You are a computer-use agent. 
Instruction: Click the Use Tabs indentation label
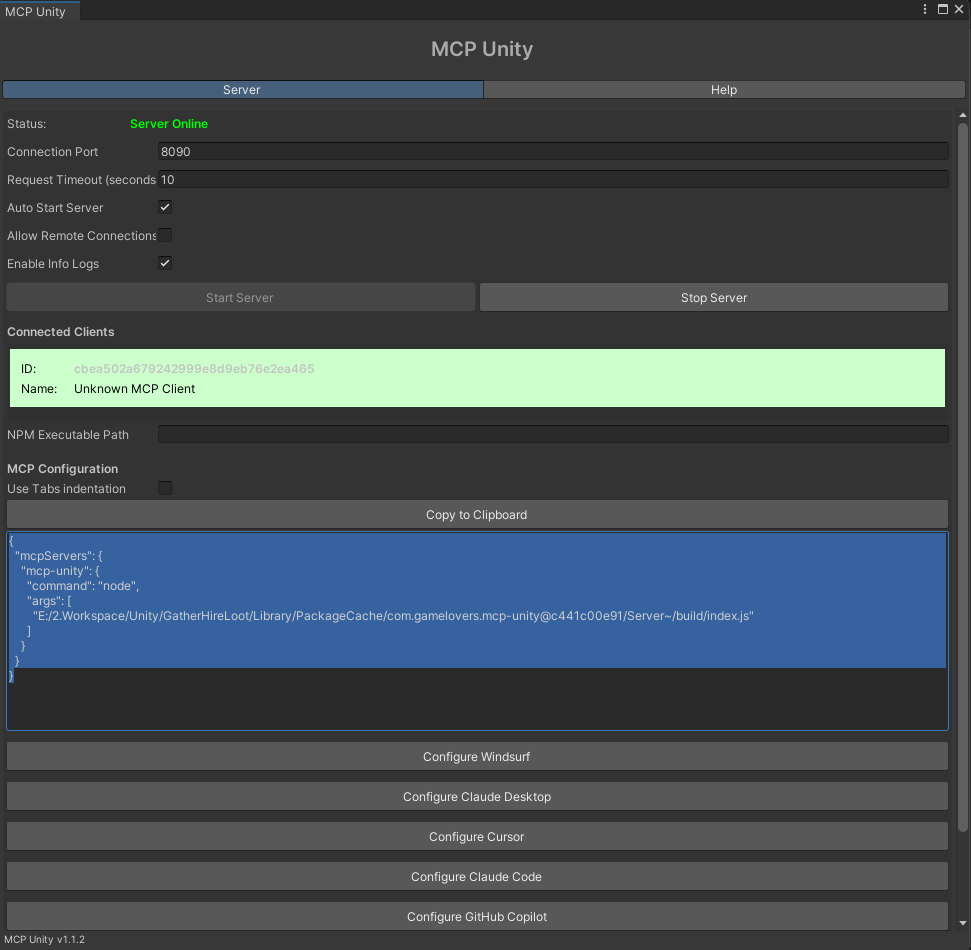(66, 489)
